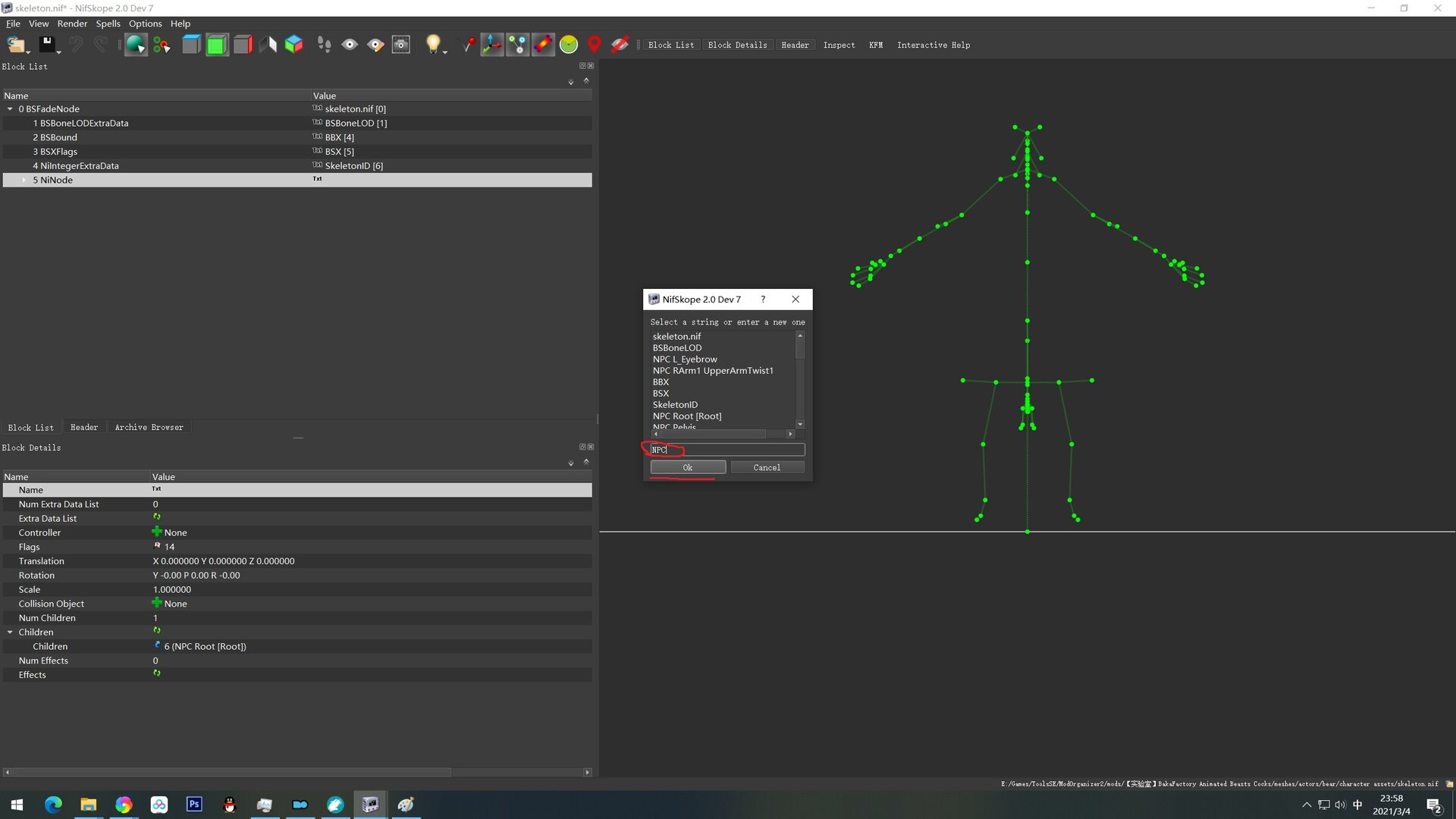The width and height of the screenshot is (1456, 819).
Task: Click the Undo arrow in the toolbar
Action: click(x=76, y=45)
